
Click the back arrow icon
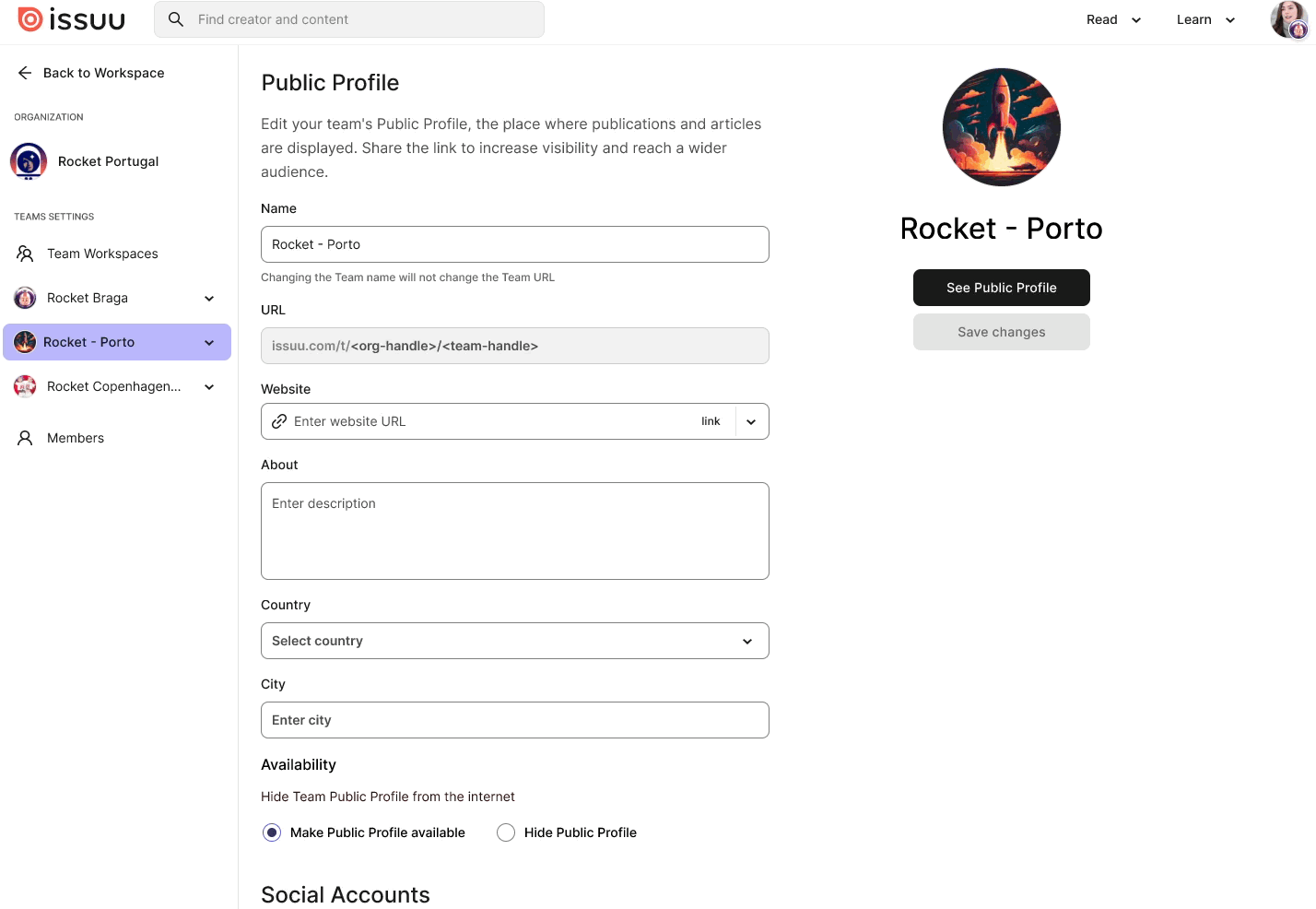[25, 73]
